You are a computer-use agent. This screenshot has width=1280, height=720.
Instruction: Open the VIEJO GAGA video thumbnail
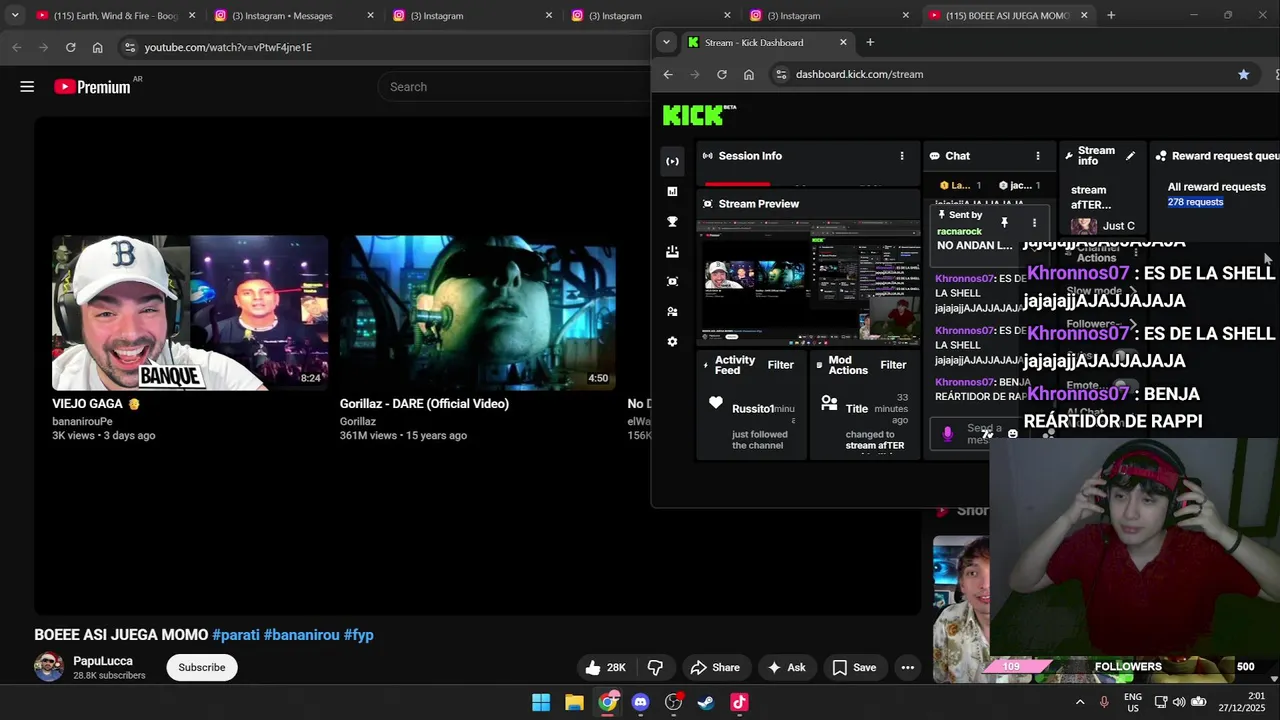click(190, 313)
